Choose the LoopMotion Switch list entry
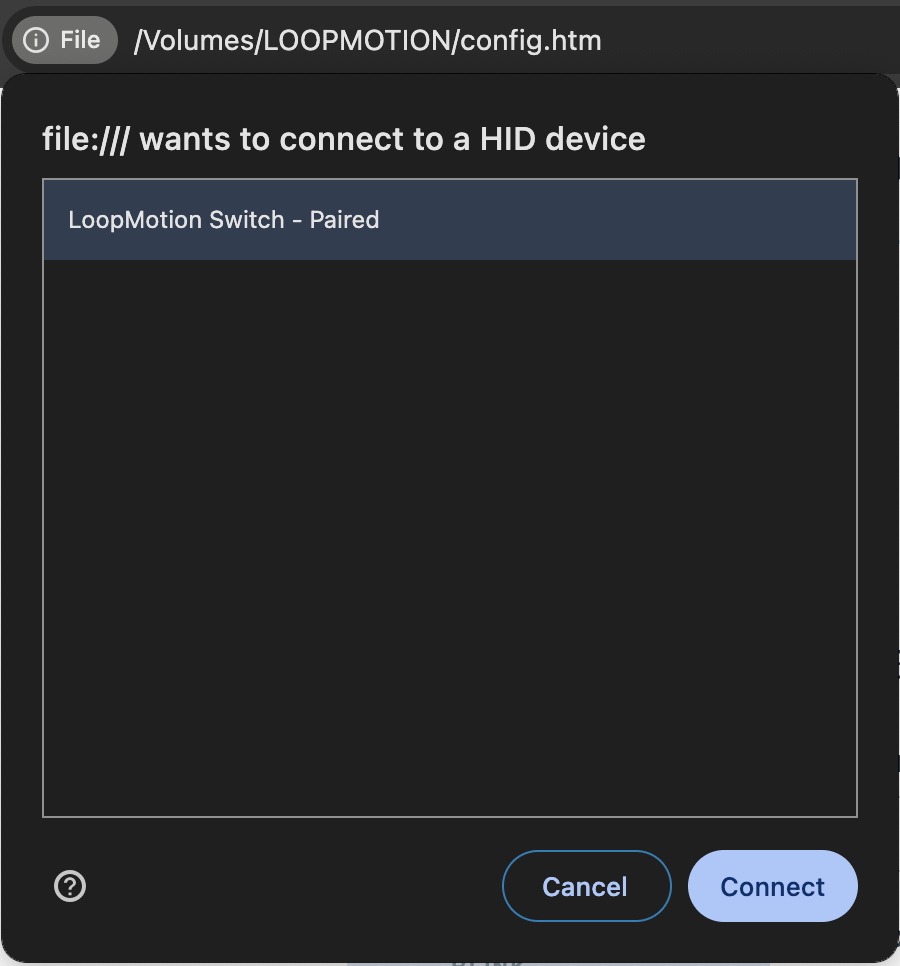Image resolution: width=900 pixels, height=966 pixels. 450,220
